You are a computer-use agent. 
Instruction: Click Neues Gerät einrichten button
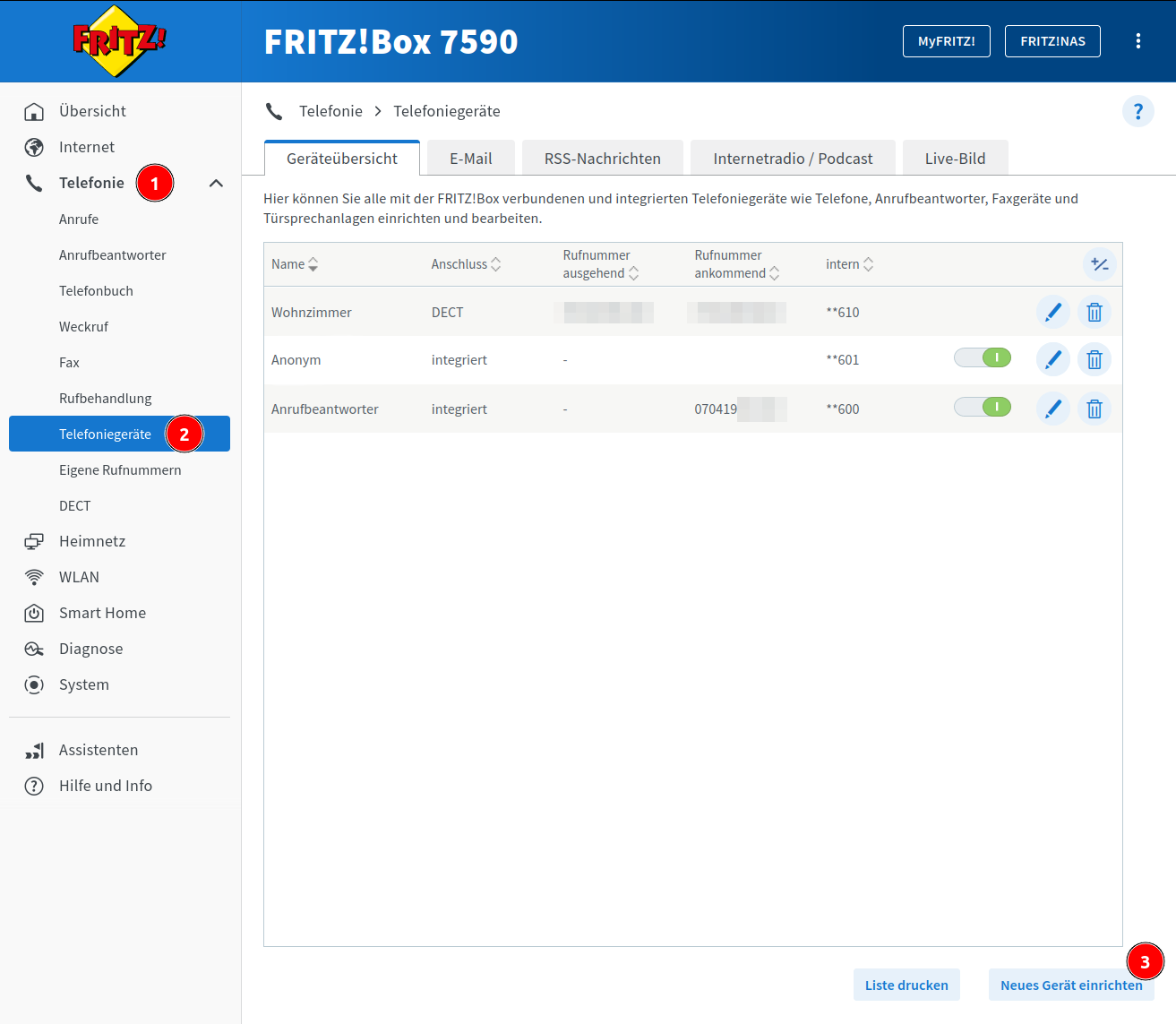click(x=1070, y=985)
